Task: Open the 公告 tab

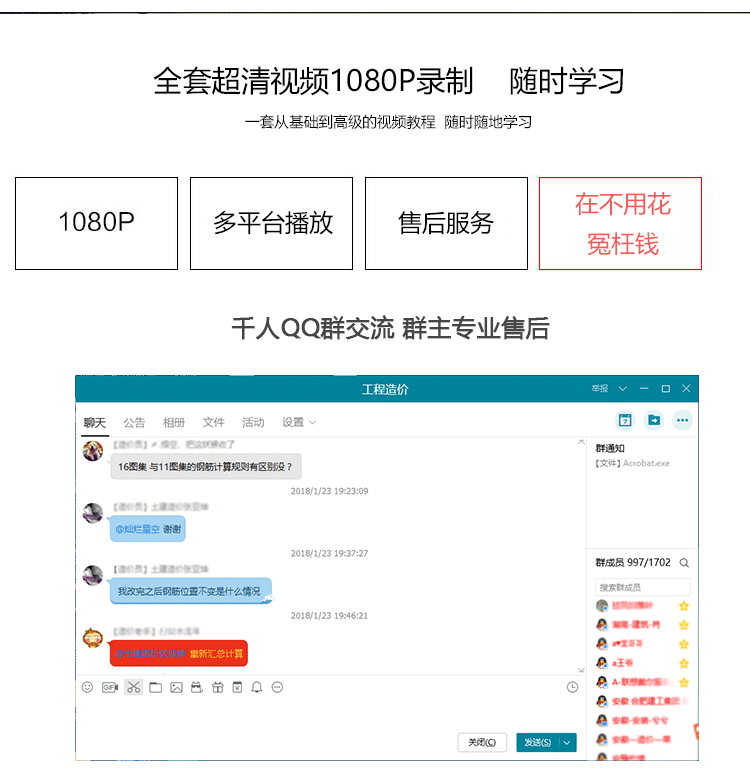Action: 134,422
